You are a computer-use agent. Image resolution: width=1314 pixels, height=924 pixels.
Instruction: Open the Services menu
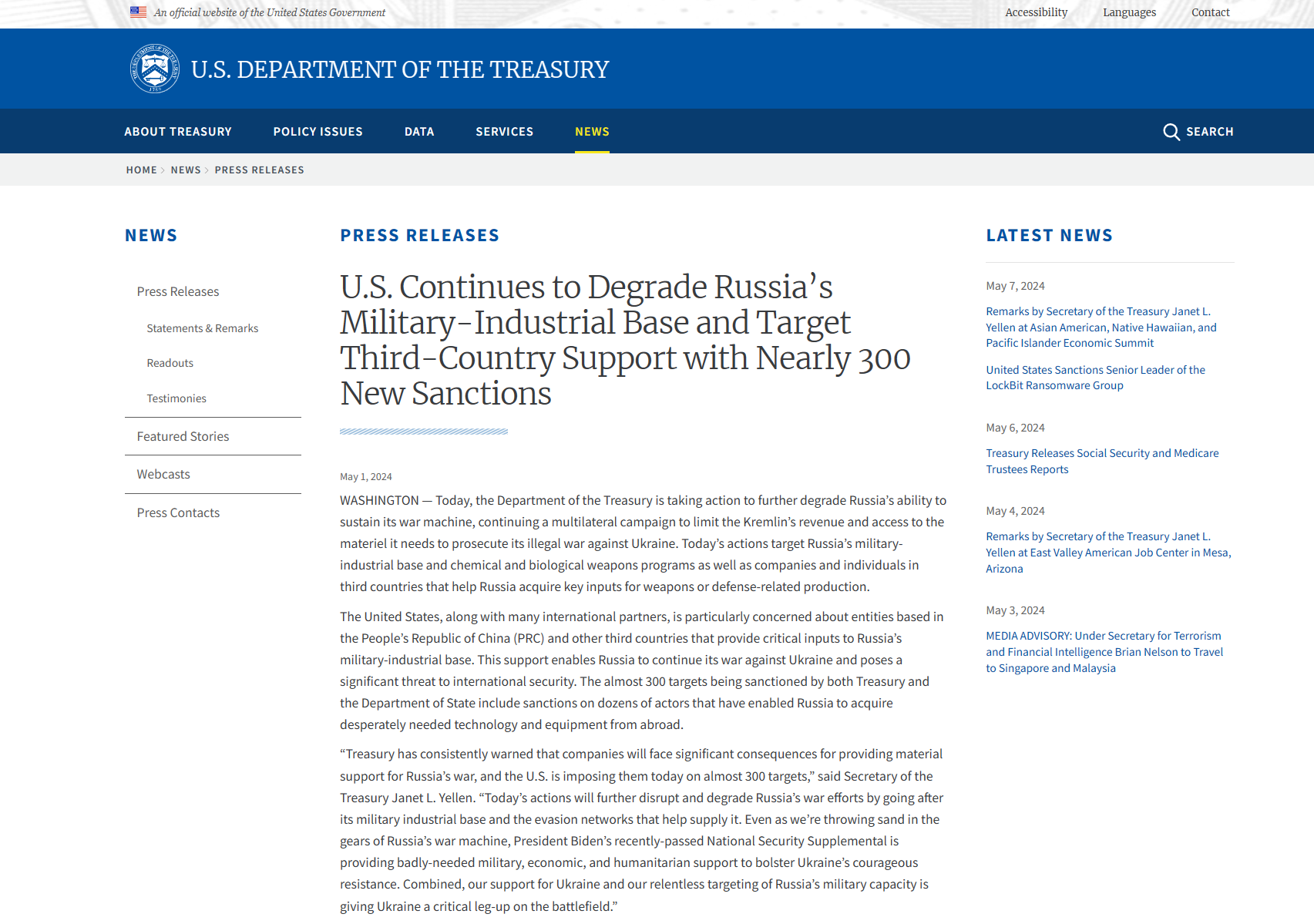(505, 132)
